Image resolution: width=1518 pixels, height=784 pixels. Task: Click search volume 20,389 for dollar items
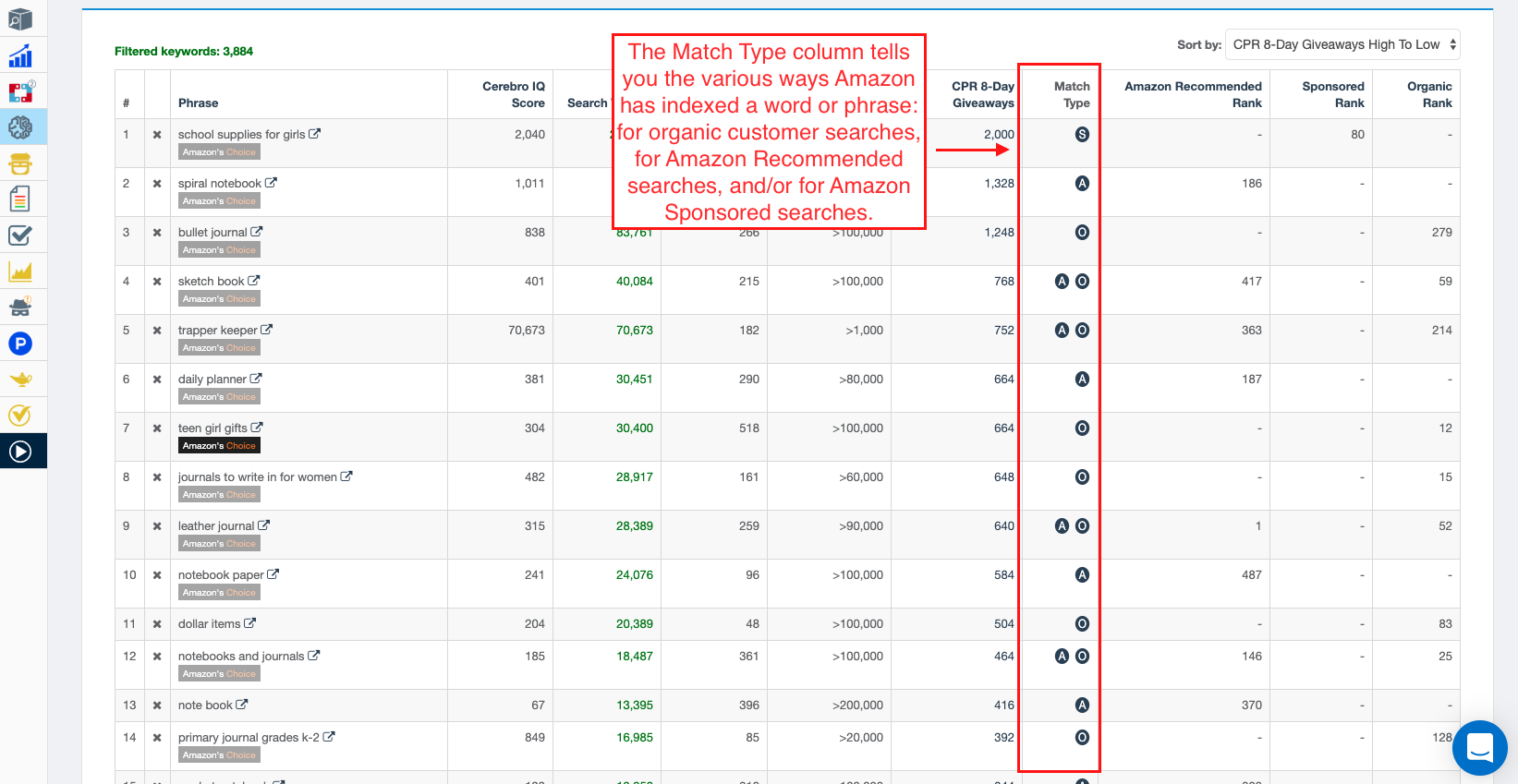point(635,624)
